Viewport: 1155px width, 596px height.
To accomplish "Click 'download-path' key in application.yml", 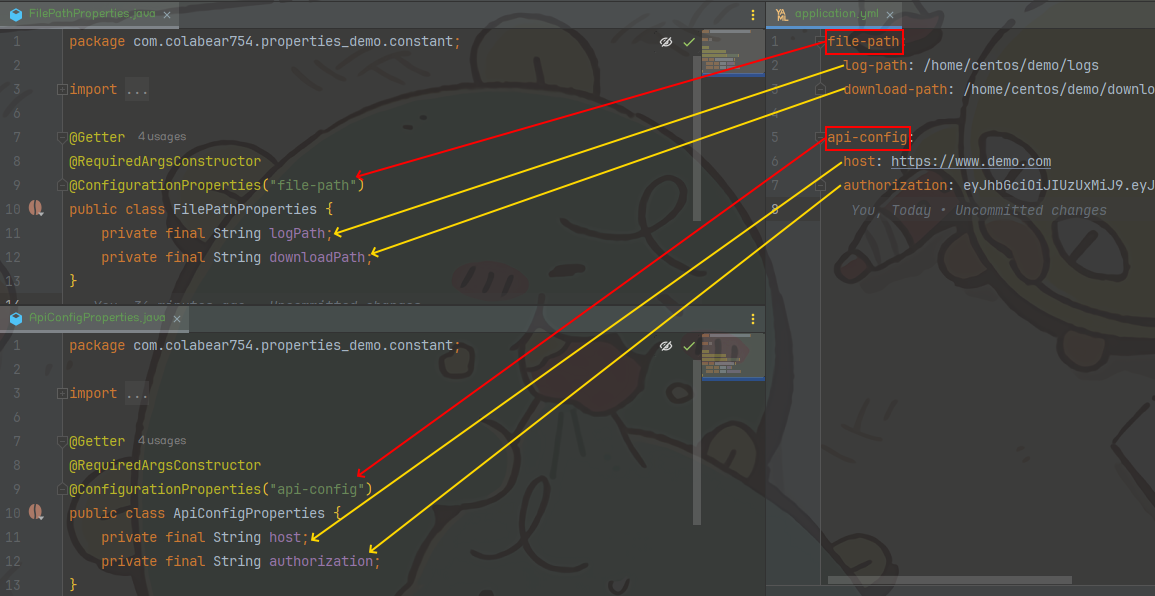I will (895, 90).
